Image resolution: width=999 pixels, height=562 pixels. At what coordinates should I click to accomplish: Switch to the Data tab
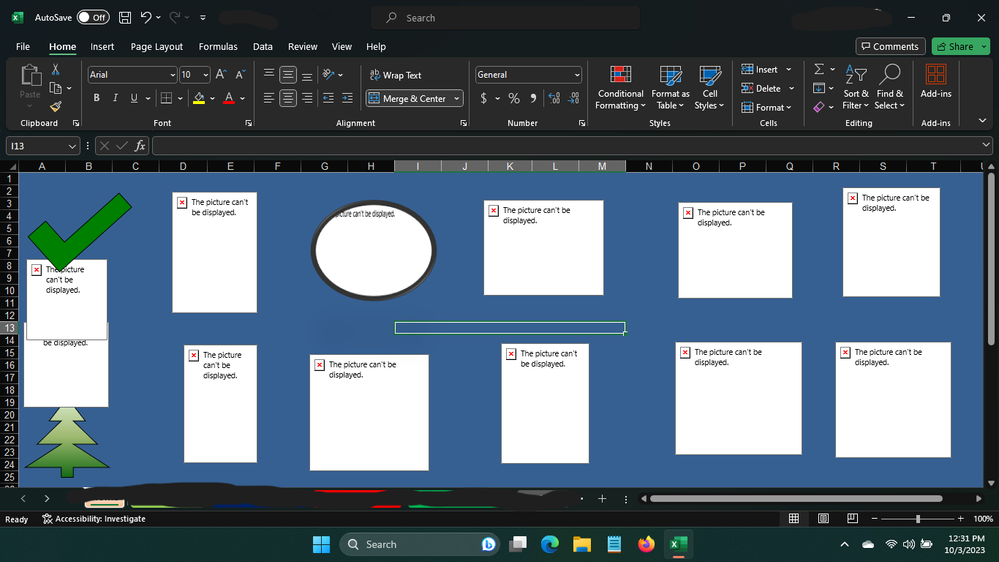tap(262, 47)
